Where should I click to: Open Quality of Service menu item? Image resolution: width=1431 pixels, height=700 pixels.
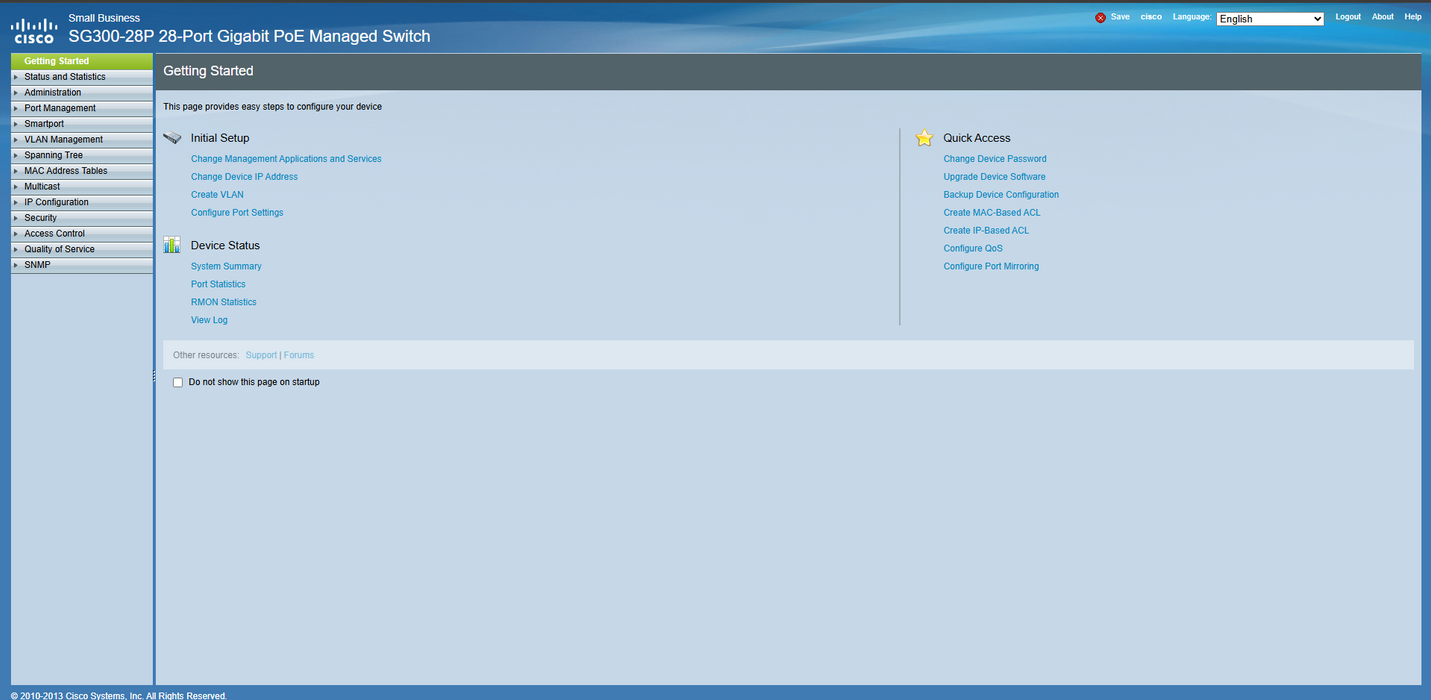coord(82,249)
